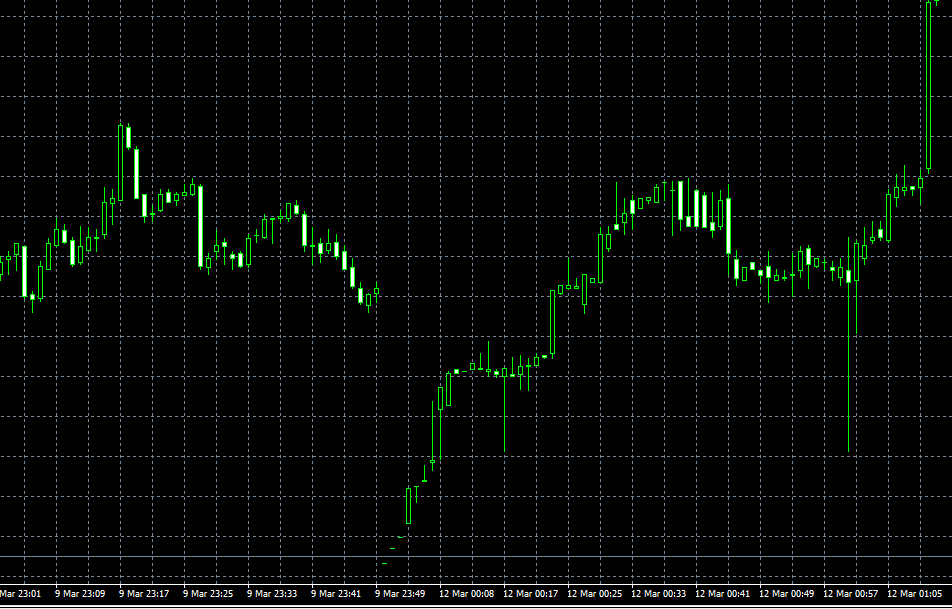Click the 12 Mar 01:05 time label
952x609 pixels.
click(915, 593)
